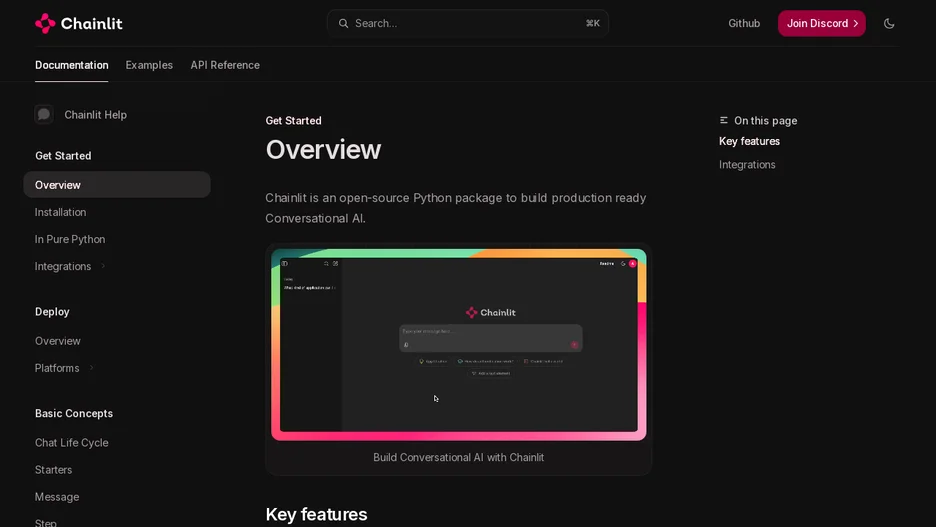Select Overview under Get Started
936x527 pixels.
point(117,185)
